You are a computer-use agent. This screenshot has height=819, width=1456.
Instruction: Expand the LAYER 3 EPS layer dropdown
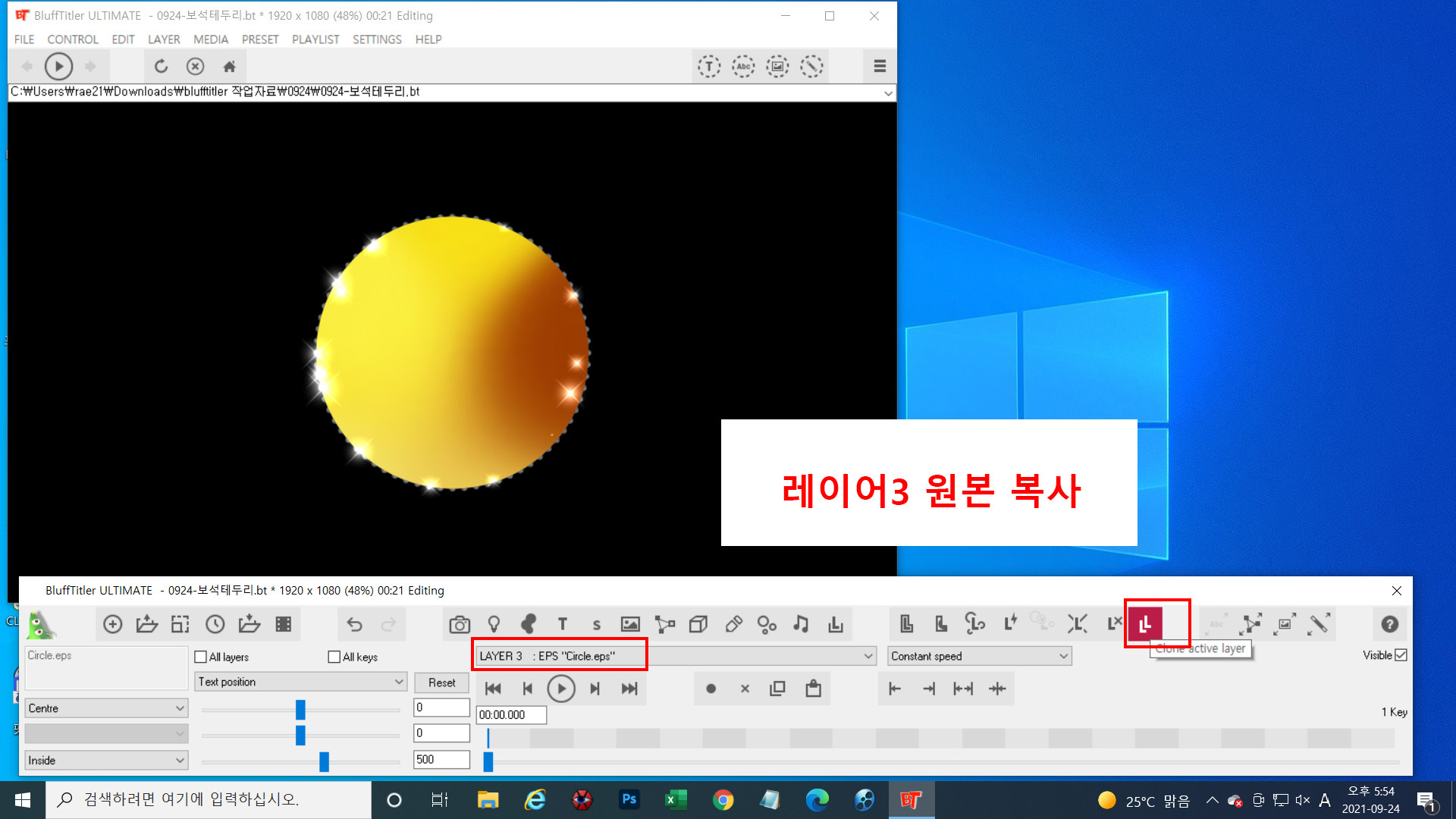868,656
